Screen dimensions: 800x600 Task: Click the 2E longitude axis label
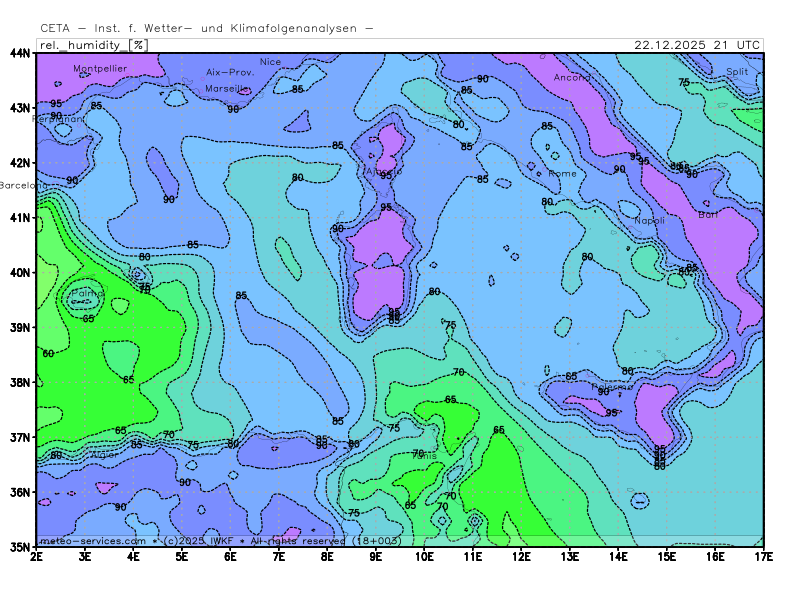coord(37,555)
